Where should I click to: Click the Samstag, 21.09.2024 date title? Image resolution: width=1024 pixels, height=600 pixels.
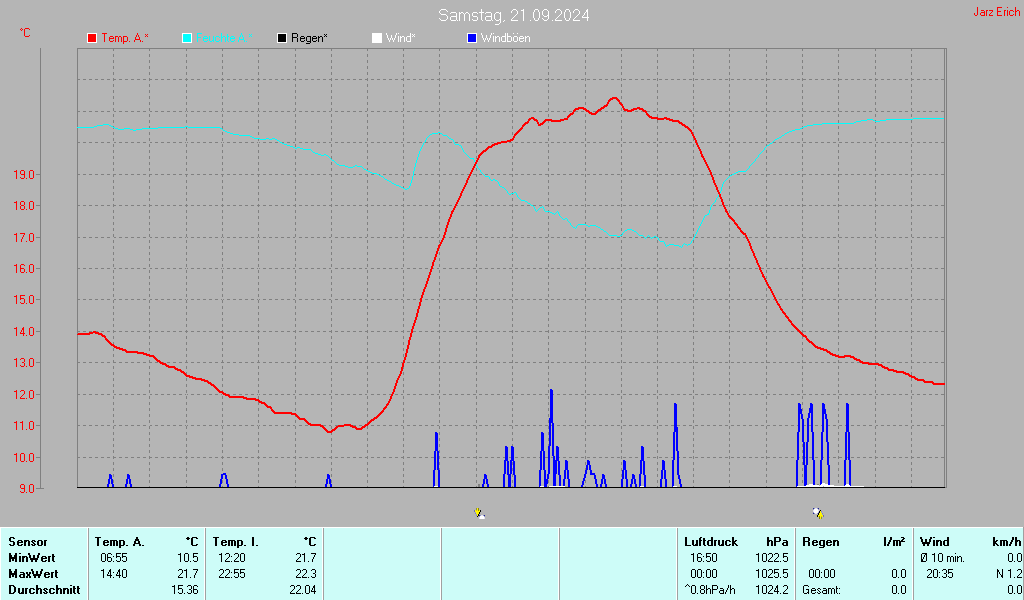coord(513,15)
